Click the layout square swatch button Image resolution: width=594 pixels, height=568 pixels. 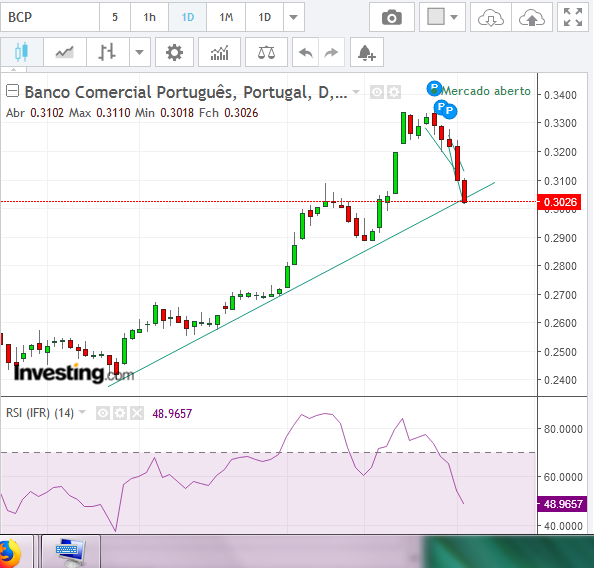point(436,17)
